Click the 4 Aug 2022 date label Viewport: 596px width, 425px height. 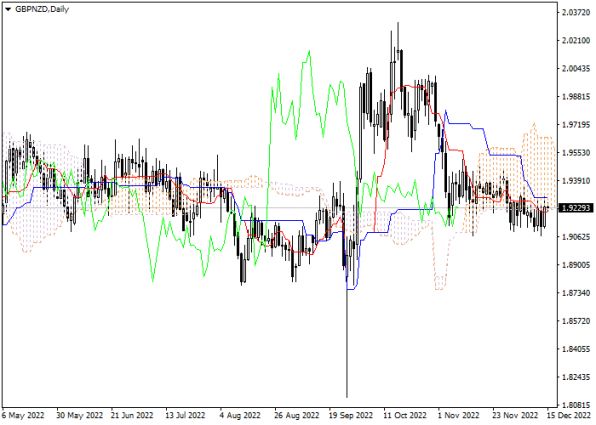pos(240,414)
